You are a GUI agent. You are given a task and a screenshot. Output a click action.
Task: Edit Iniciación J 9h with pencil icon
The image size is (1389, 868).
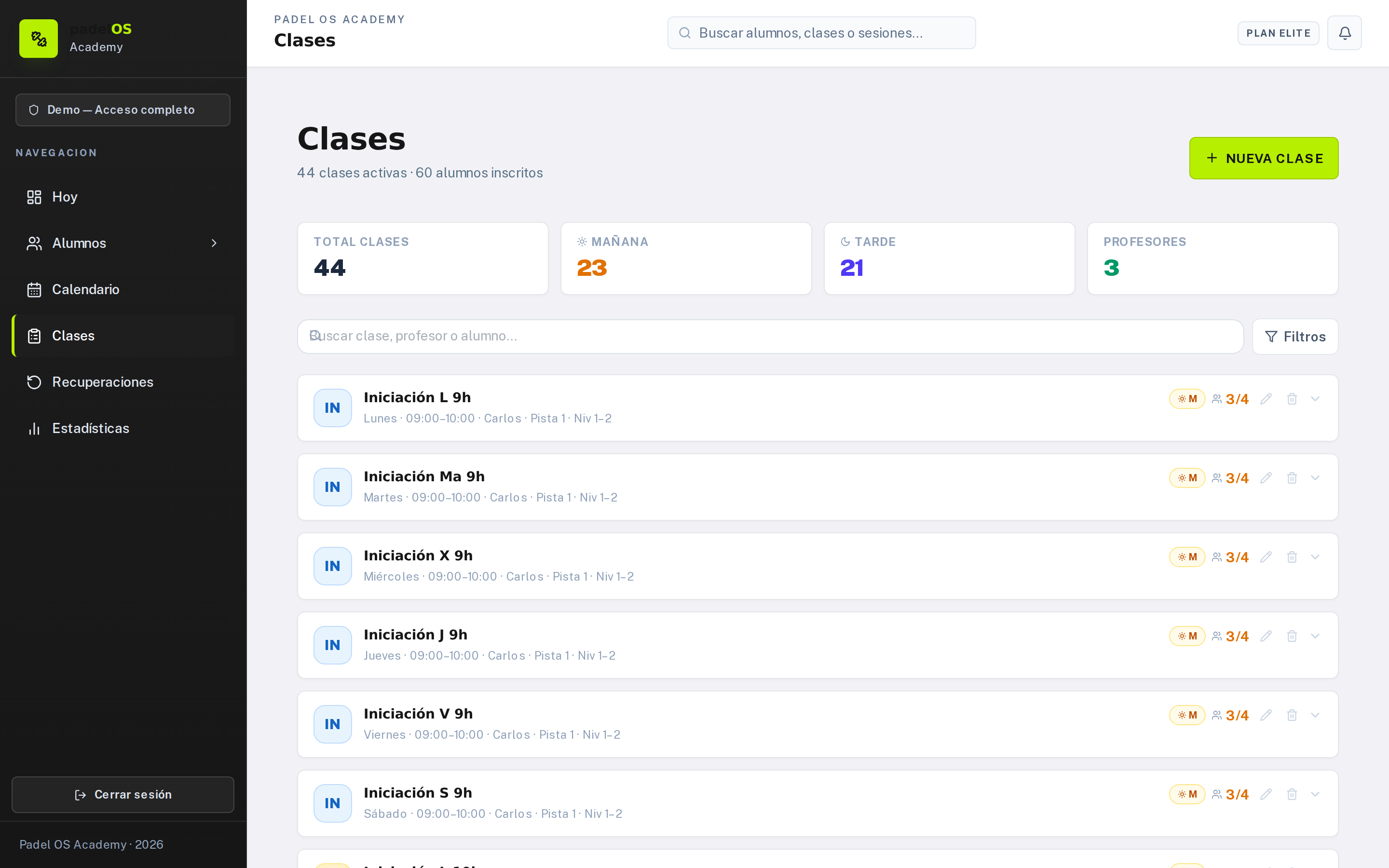tap(1266, 636)
